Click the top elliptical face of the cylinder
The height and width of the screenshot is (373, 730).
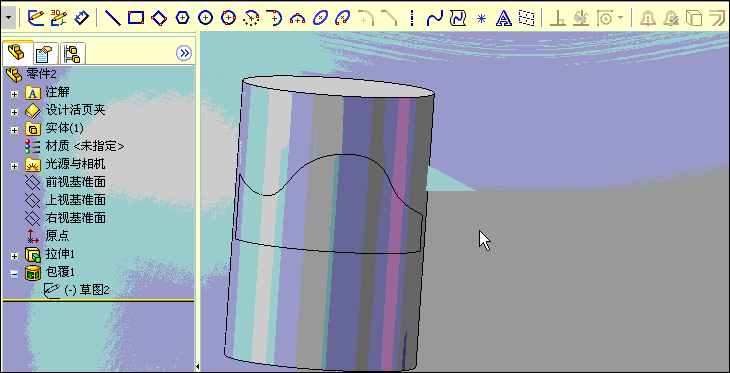click(338, 87)
